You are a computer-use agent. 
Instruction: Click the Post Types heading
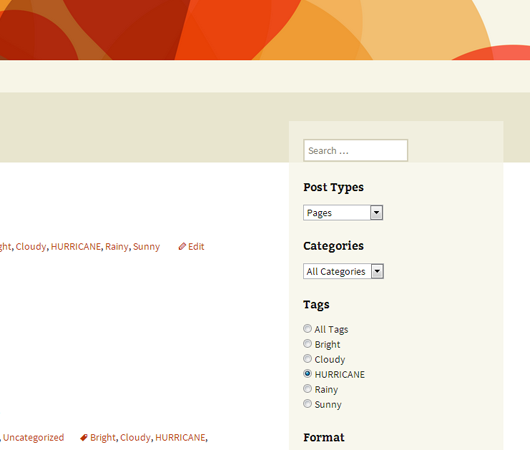pos(333,187)
